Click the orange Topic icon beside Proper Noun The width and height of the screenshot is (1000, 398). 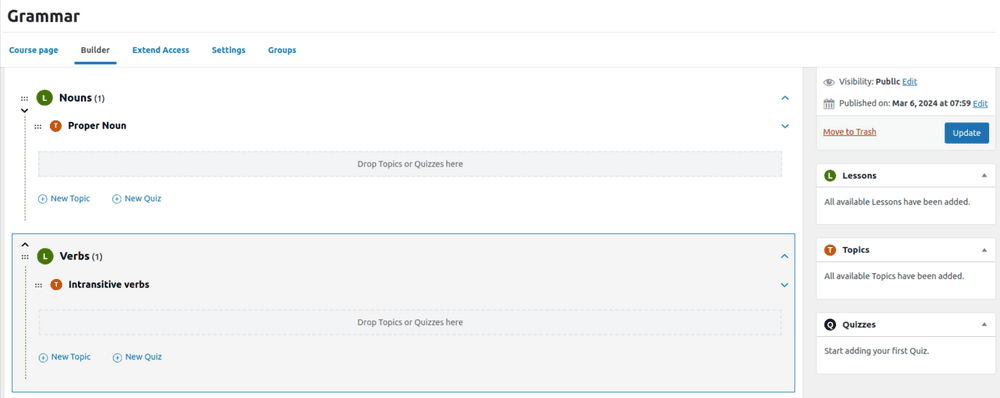coord(55,126)
